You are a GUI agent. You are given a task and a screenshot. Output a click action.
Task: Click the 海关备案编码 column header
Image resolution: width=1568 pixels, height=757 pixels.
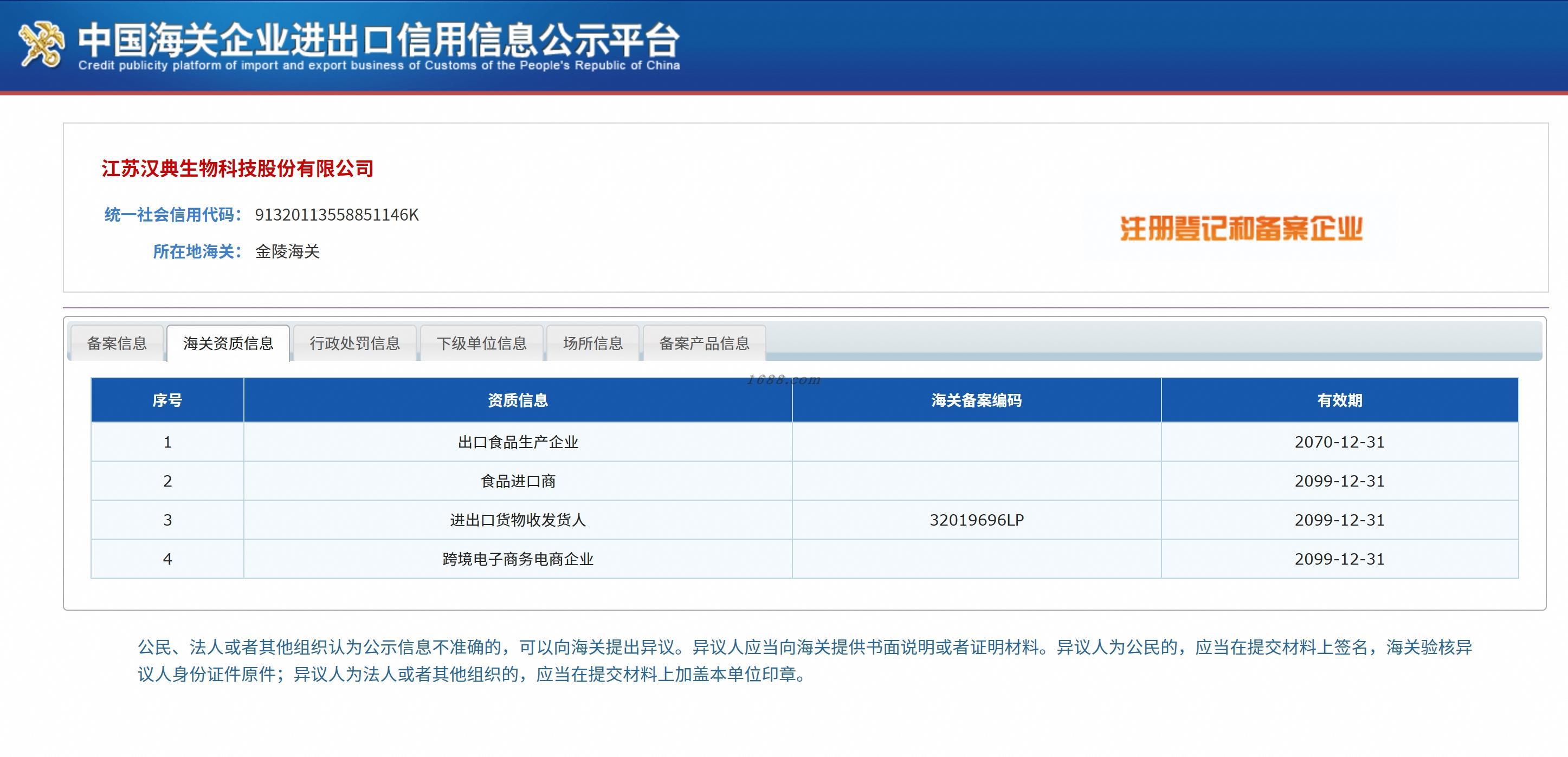976,400
